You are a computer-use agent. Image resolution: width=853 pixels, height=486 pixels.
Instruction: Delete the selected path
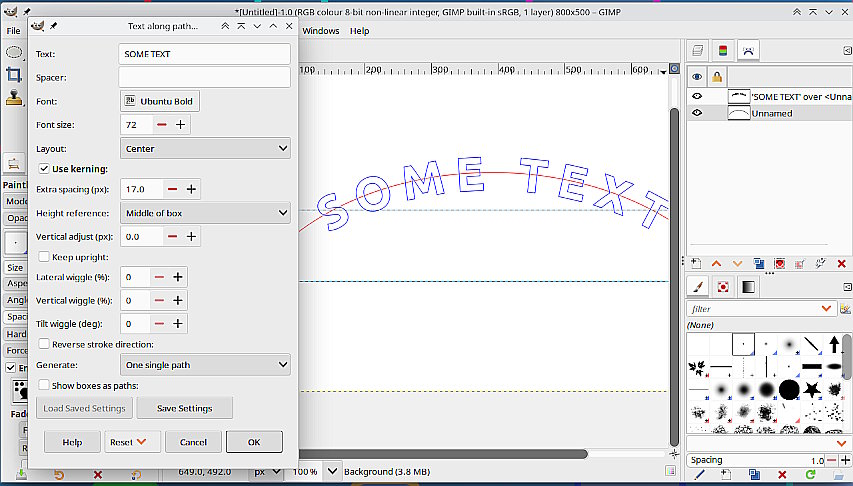pos(842,264)
